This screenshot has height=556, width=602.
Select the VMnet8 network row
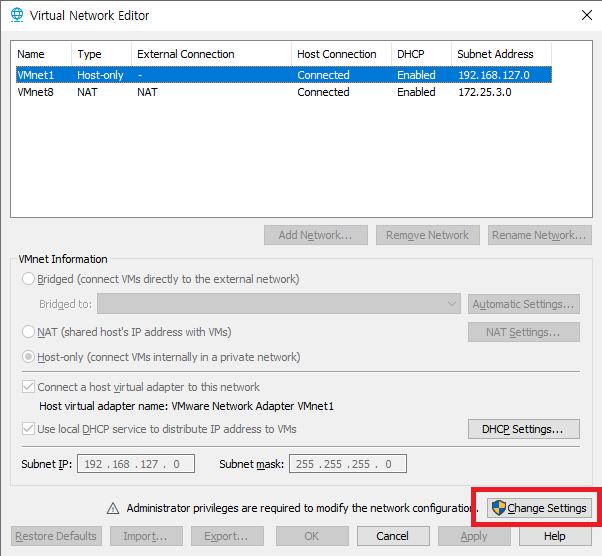point(284,92)
